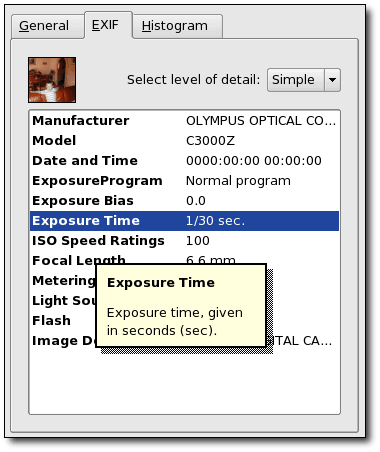Select the ISO Speed Ratings row
380x452 pixels.
click(184, 241)
